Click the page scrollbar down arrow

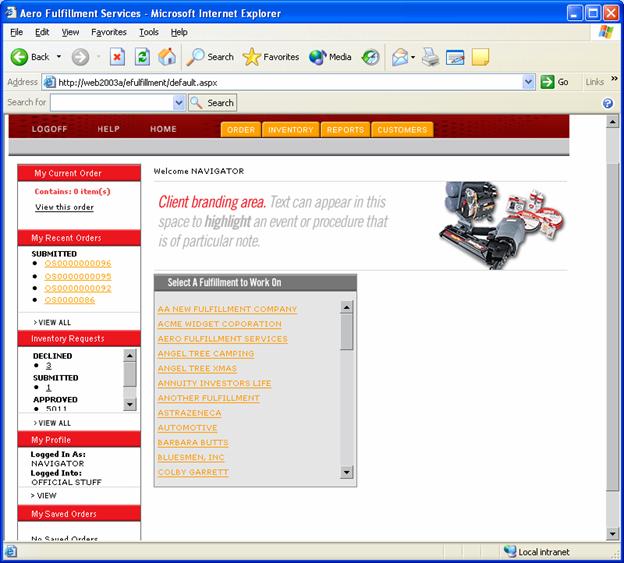pos(612,534)
